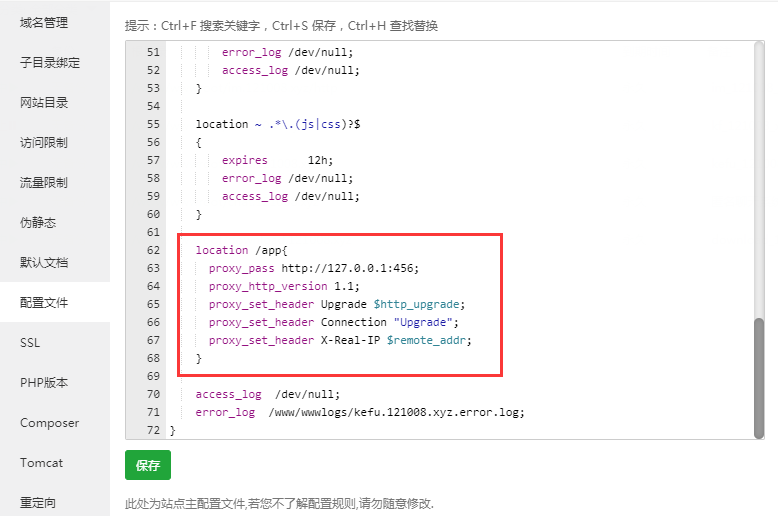Click the green 保存 button

(148, 466)
